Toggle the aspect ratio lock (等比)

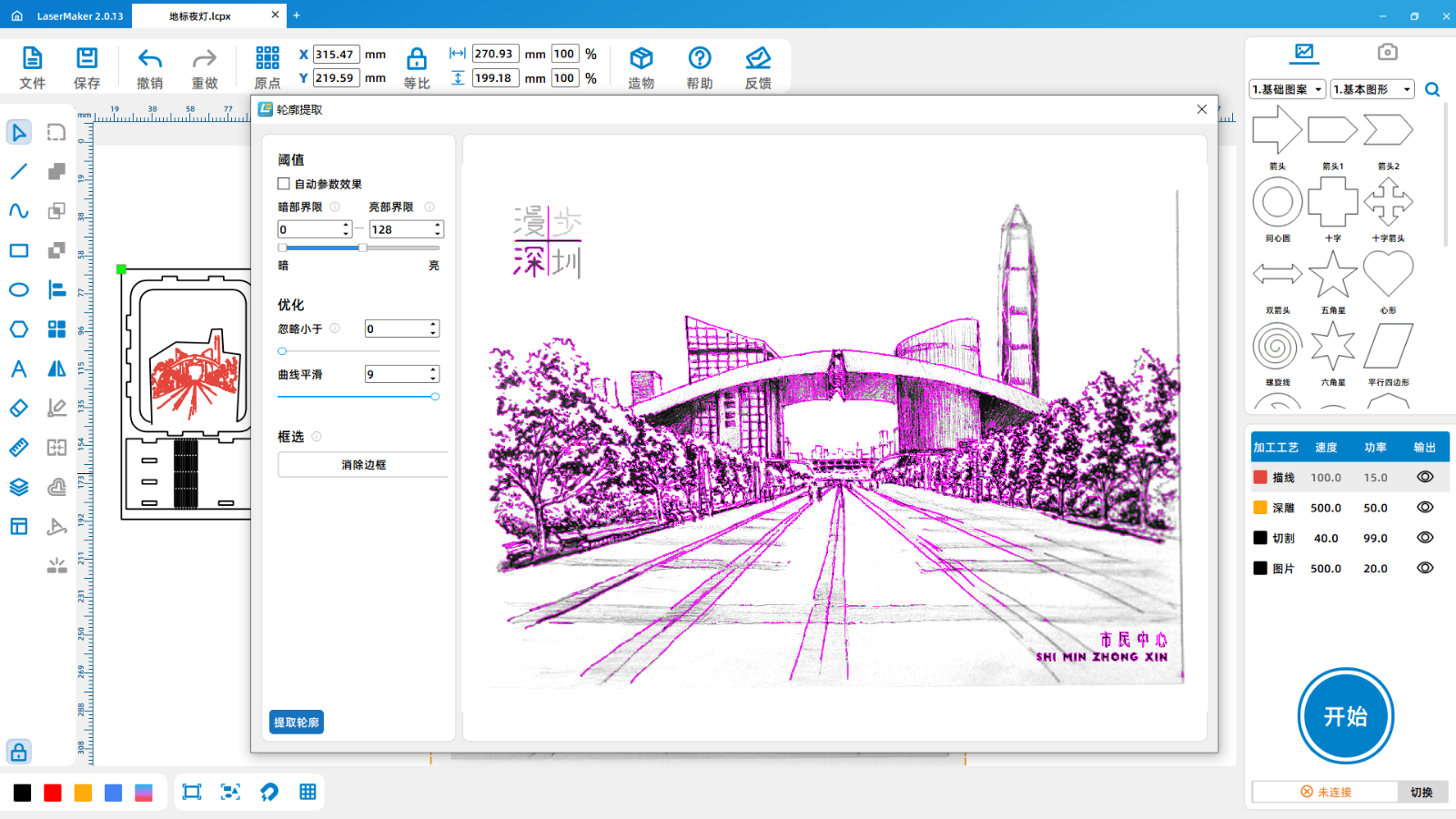(x=416, y=67)
